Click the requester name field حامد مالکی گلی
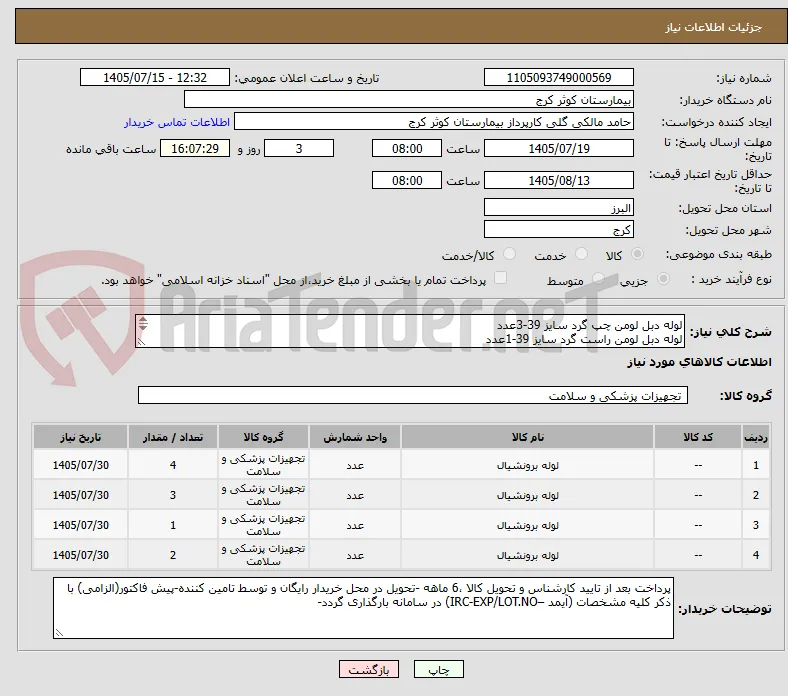The height and width of the screenshot is (696, 788). tap(434, 122)
